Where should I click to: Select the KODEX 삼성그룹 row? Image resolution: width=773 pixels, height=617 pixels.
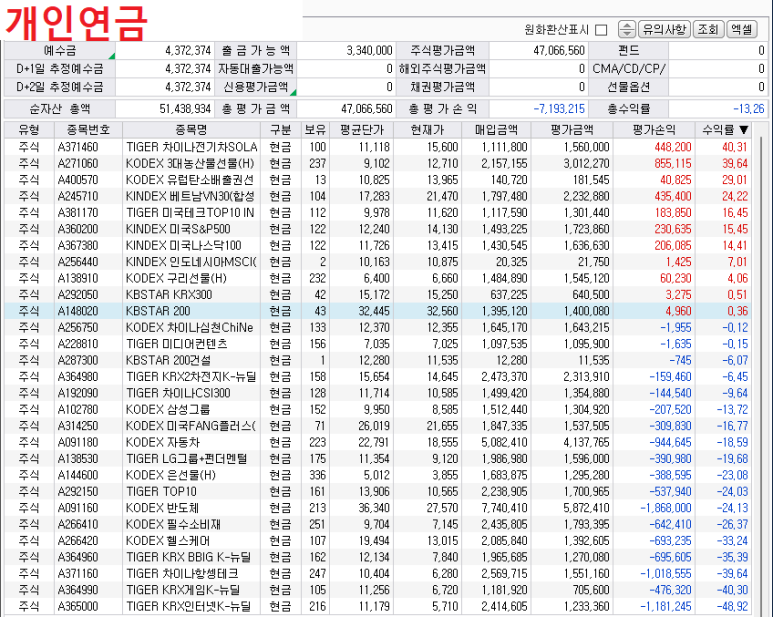click(x=378, y=410)
